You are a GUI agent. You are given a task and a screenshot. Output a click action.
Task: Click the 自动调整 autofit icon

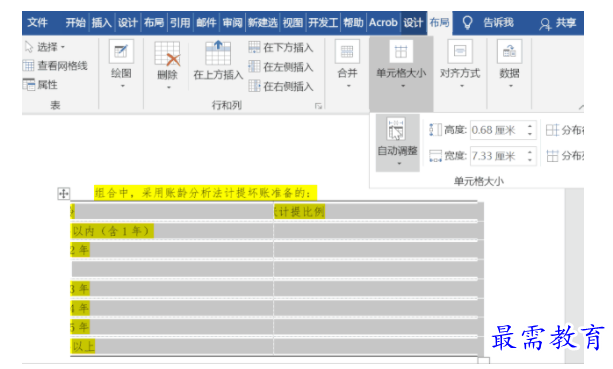point(396,129)
